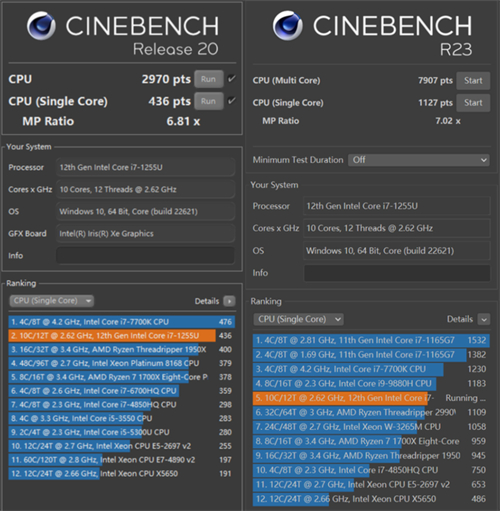This screenshot has width=500, height=511.
Task: Click the Cinebench R23 logo icon
Action: (x=288, y=25)
